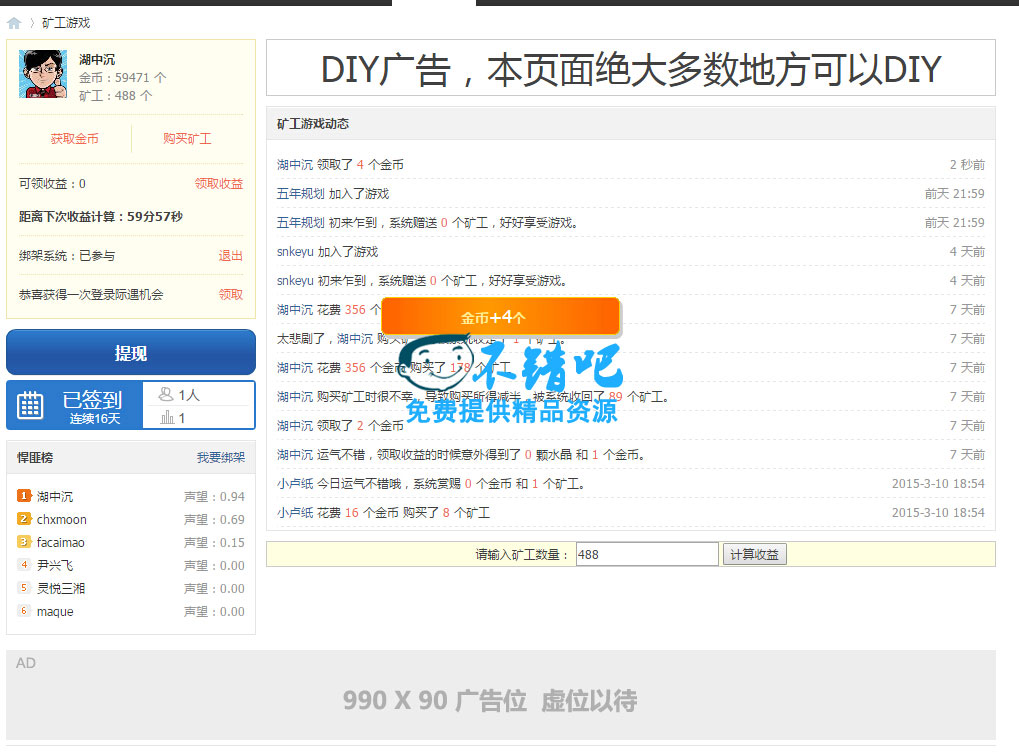Click 湖中沉 in '运气不错' entry

(295, 454)
